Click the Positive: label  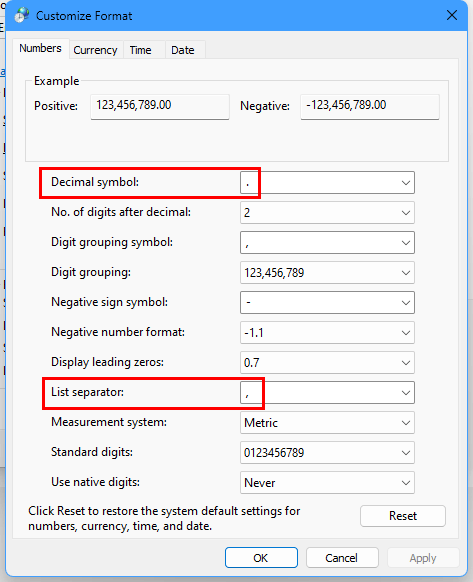56,106
